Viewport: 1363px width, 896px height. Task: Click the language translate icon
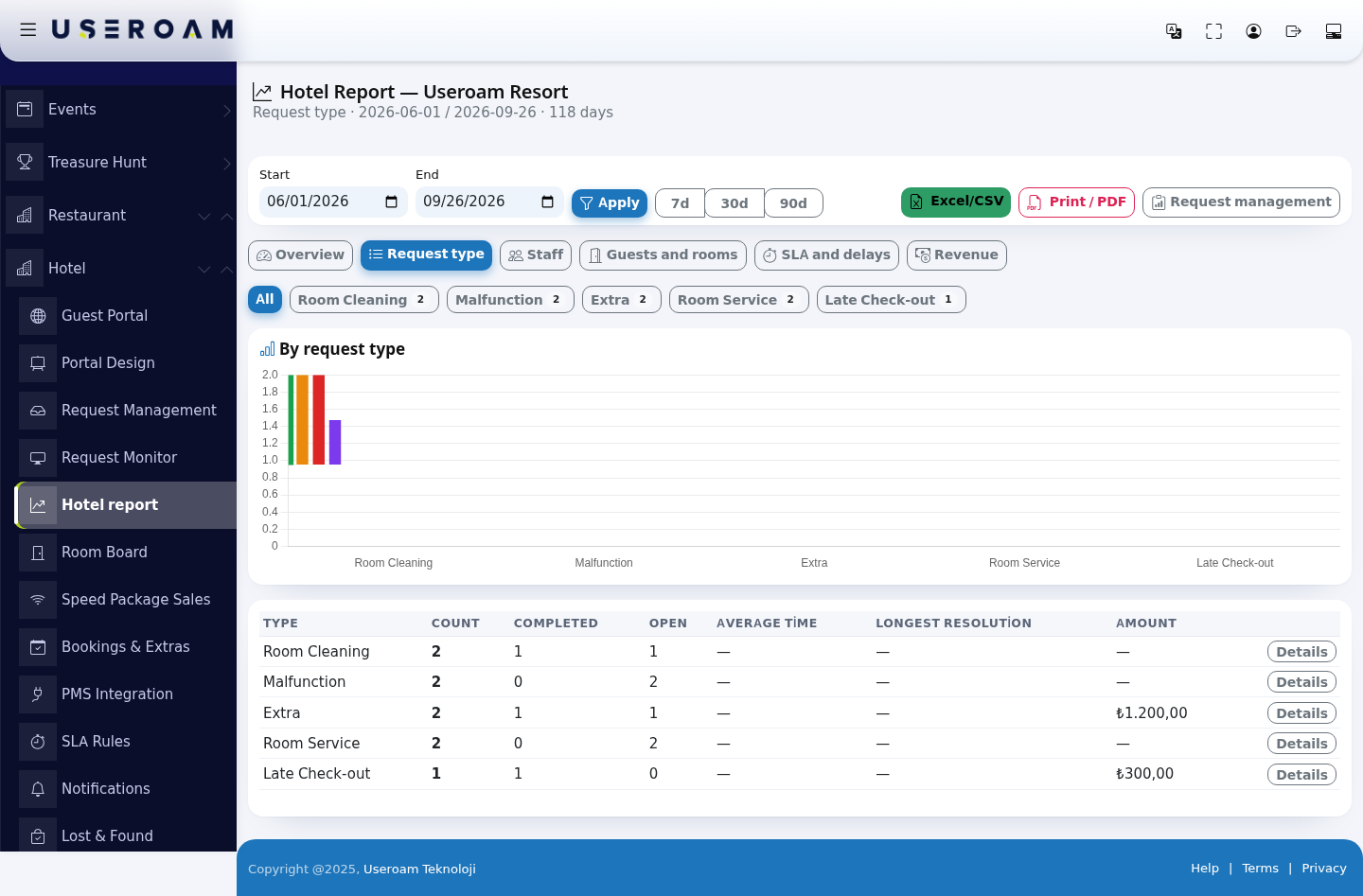1174,31
